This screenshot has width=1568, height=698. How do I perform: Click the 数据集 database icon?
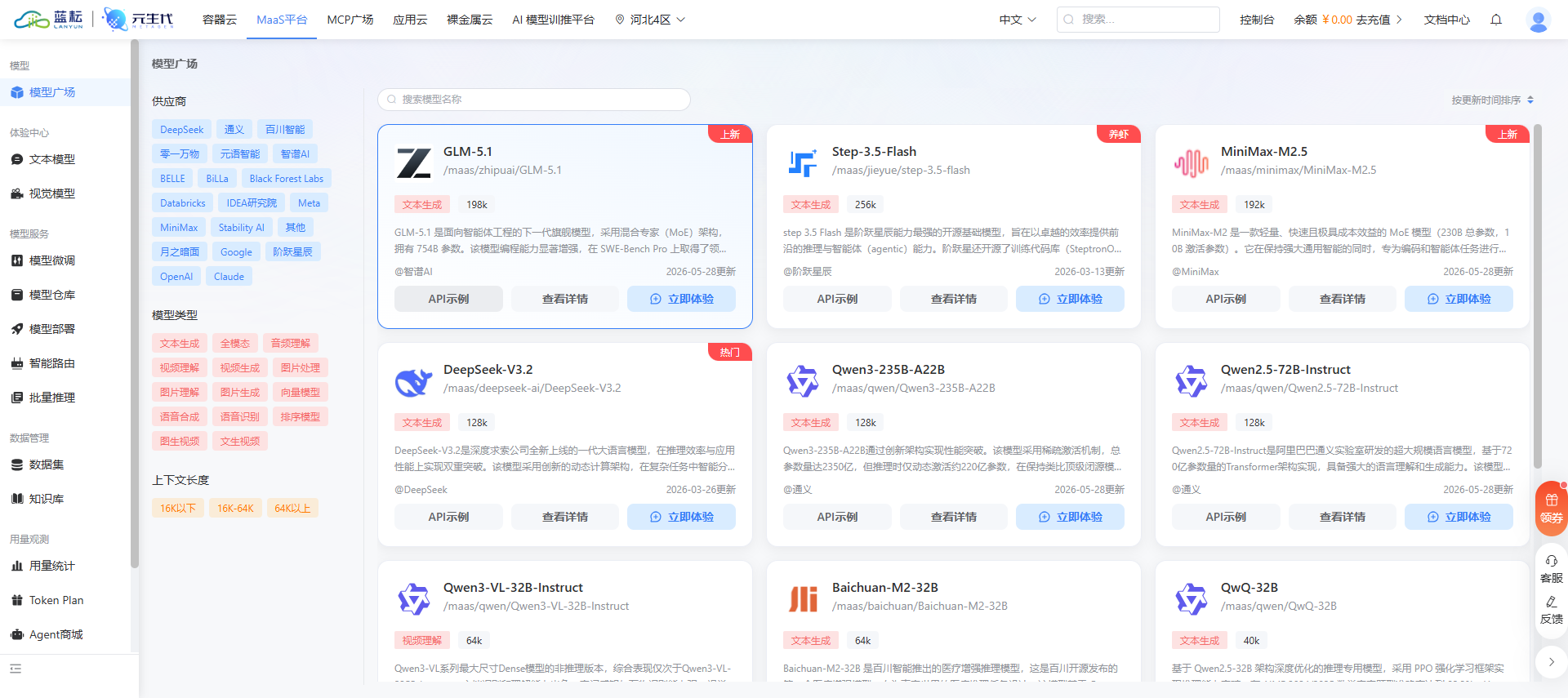click(17, 465)
